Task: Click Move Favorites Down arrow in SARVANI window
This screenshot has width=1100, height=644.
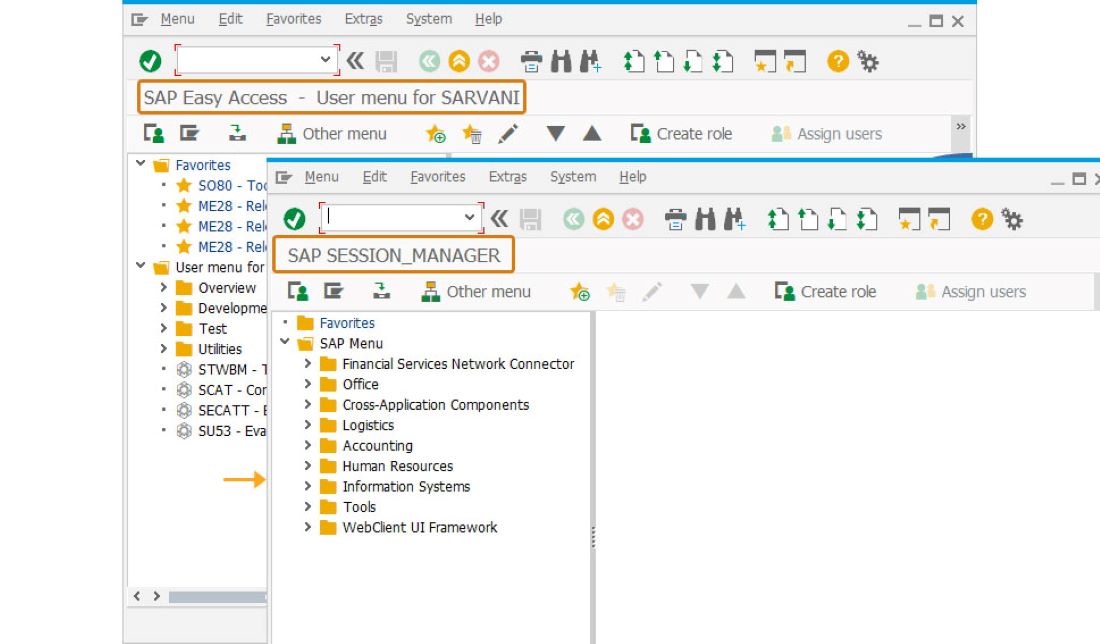Action: pos(556,133)
